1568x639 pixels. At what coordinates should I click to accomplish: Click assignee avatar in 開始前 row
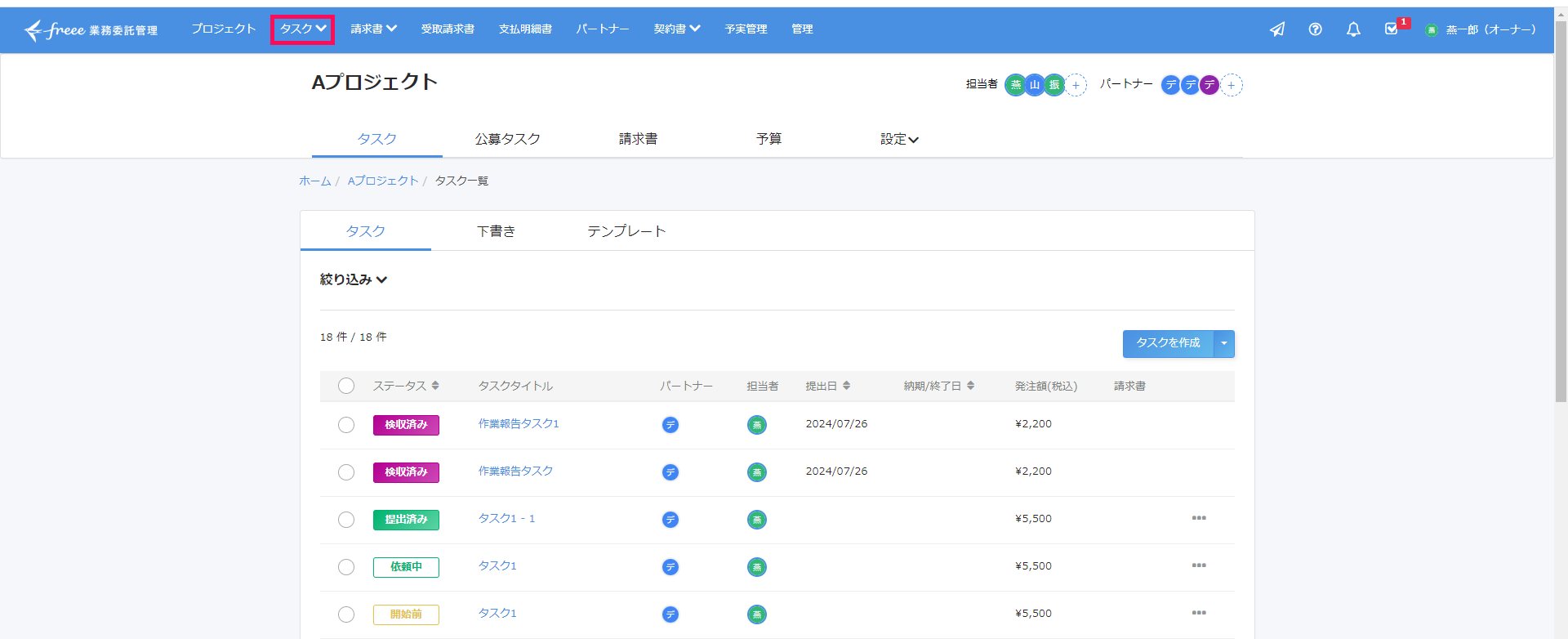pyautogui.click(x=757, y=614)
